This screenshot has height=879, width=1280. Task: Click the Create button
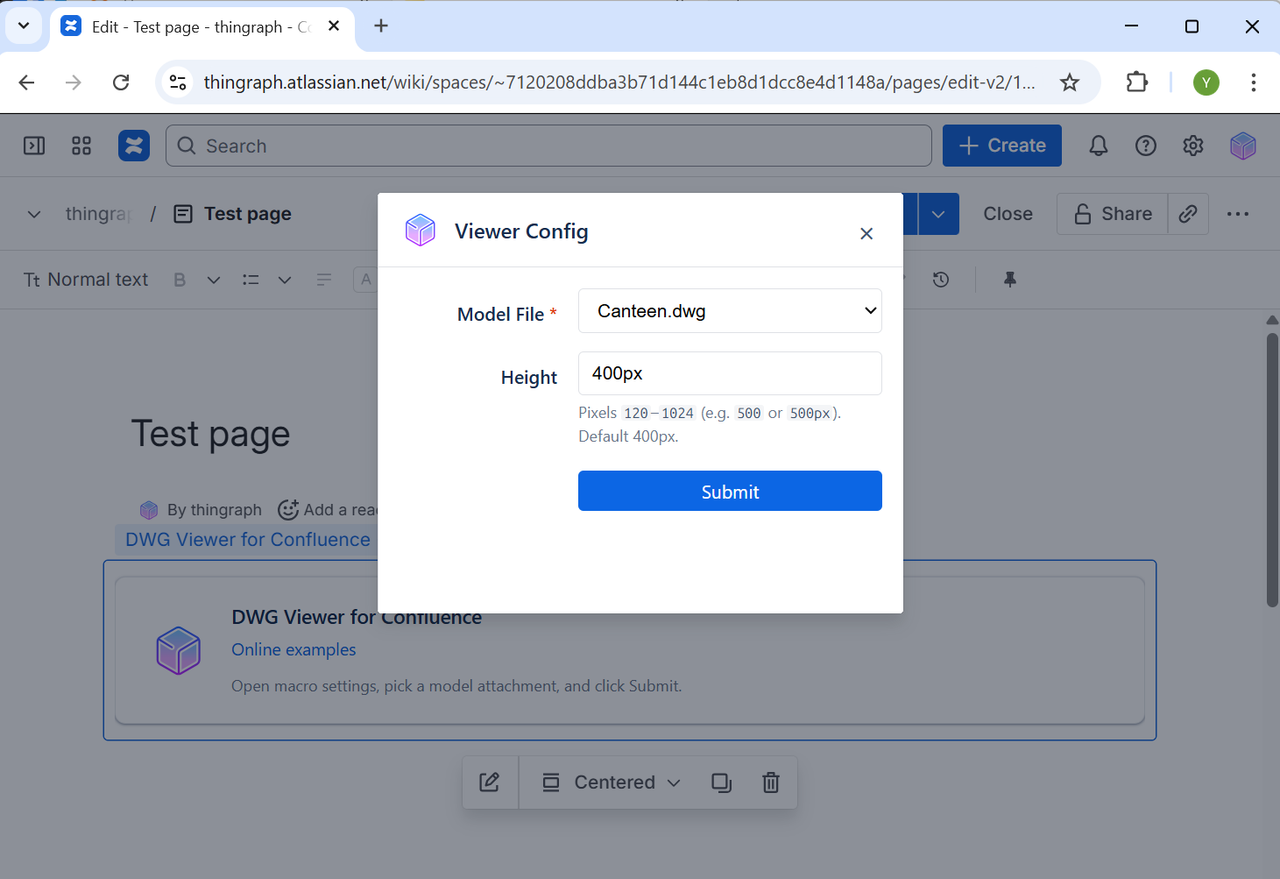coord(1002,146)
